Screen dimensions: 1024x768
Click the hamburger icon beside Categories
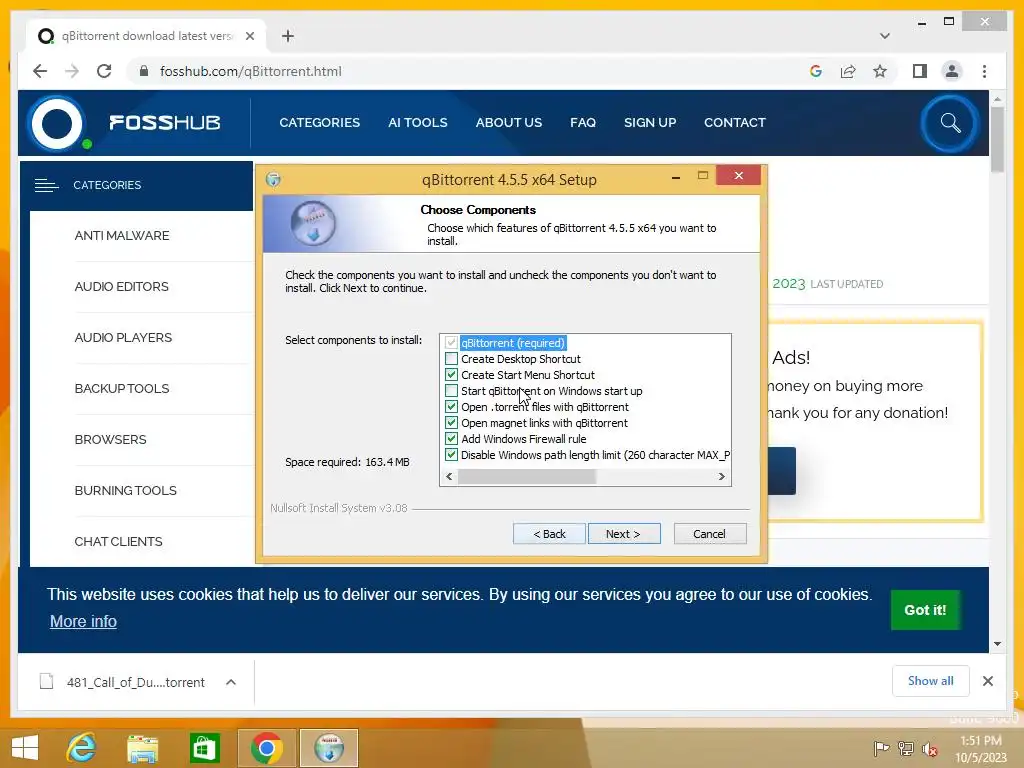[46, 185]
